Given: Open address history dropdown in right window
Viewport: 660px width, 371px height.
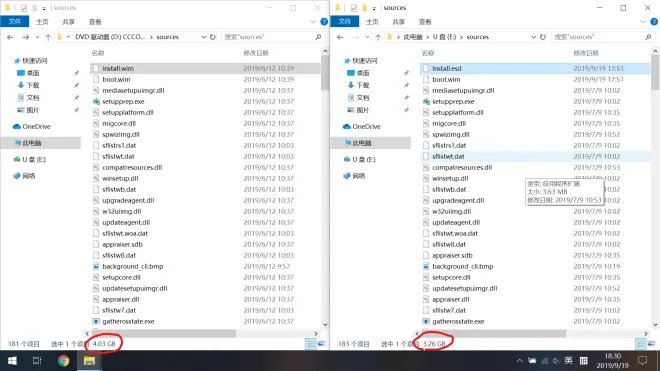Looking at the screenshot, I should [533, 37].
